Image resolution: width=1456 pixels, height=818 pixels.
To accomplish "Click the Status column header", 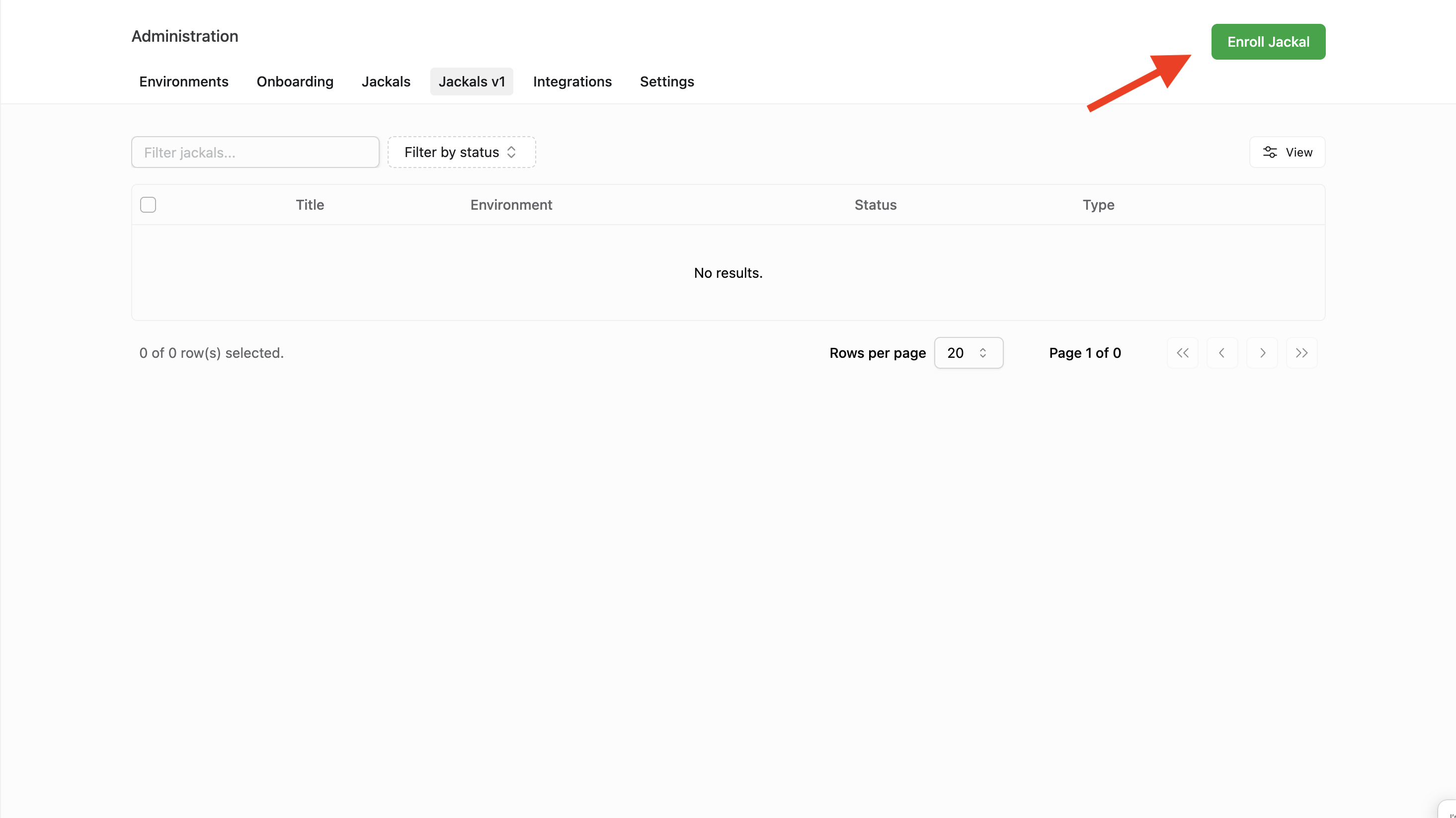I will click(875, 205).
